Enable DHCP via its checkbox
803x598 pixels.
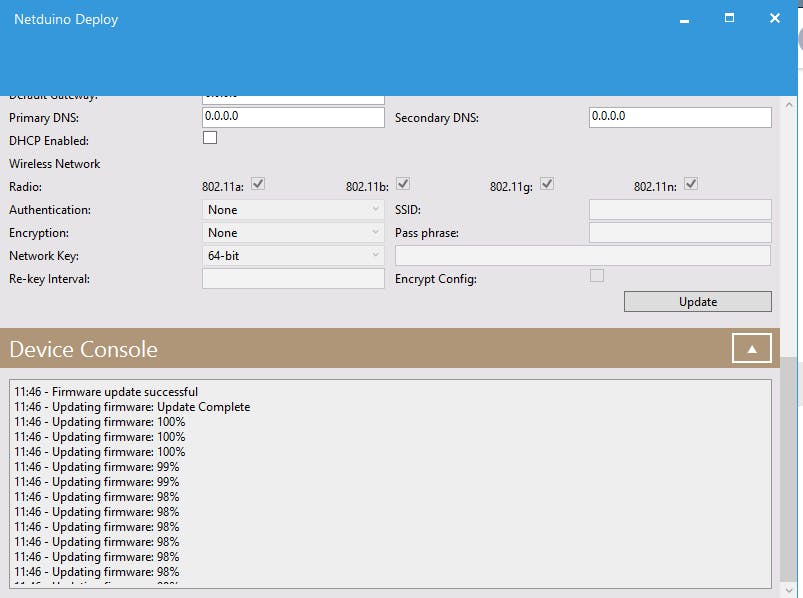pyautogui.click(x=210, y=137)
